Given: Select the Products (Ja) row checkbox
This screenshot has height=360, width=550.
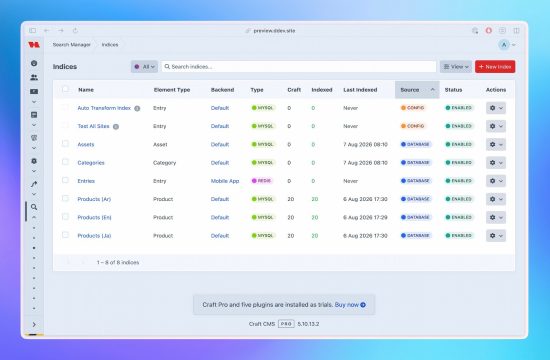Looking at the screenshot, I should [x=65, y=235].
